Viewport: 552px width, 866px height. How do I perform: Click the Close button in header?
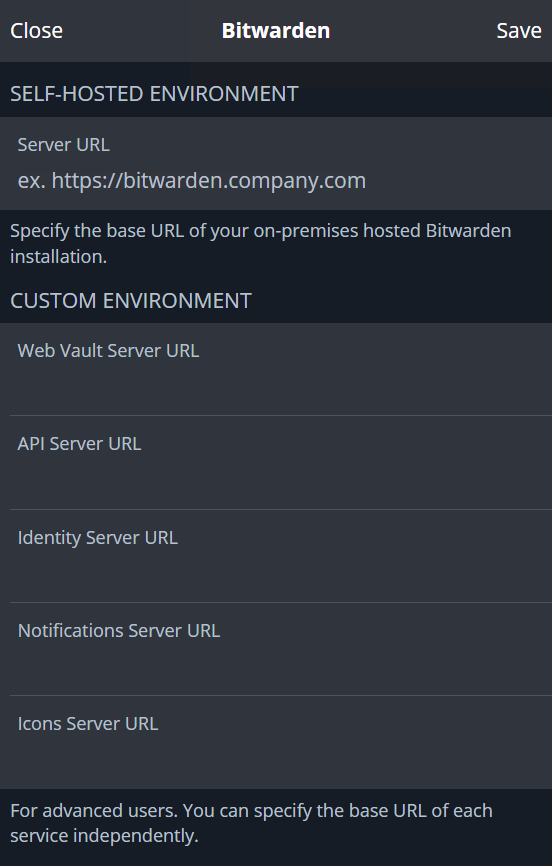tap(36, 30)
